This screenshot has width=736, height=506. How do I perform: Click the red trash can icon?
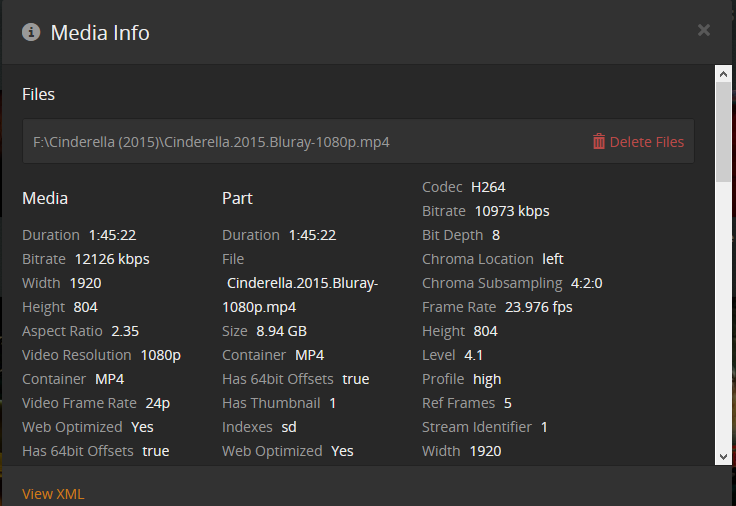(x=599, y=142)
